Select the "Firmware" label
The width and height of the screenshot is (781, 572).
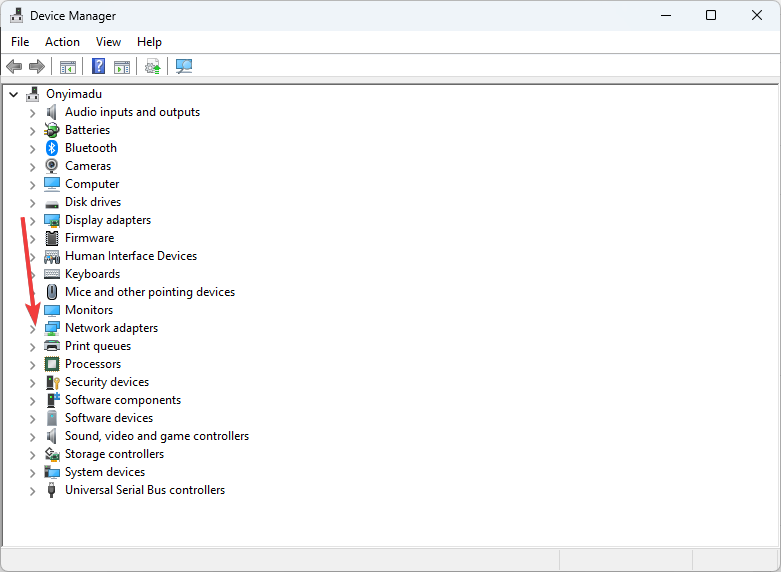click(x=90, y=238)
